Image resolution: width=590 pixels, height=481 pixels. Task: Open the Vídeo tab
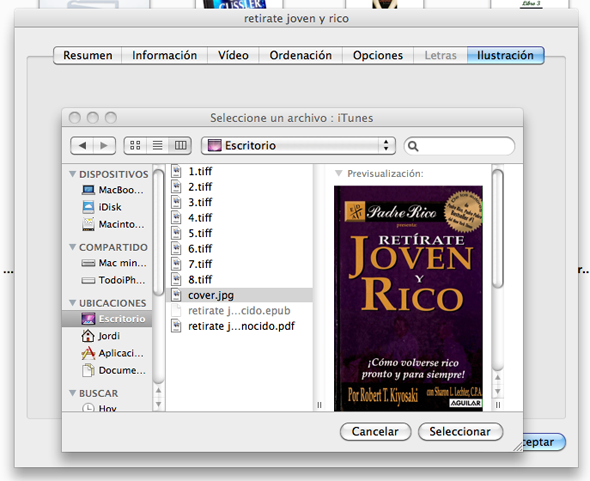(233, 55)
